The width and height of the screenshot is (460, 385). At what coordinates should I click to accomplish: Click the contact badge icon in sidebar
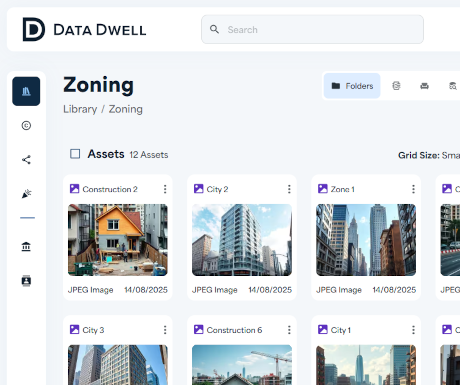pyautogui.click(x=26, y=281)
